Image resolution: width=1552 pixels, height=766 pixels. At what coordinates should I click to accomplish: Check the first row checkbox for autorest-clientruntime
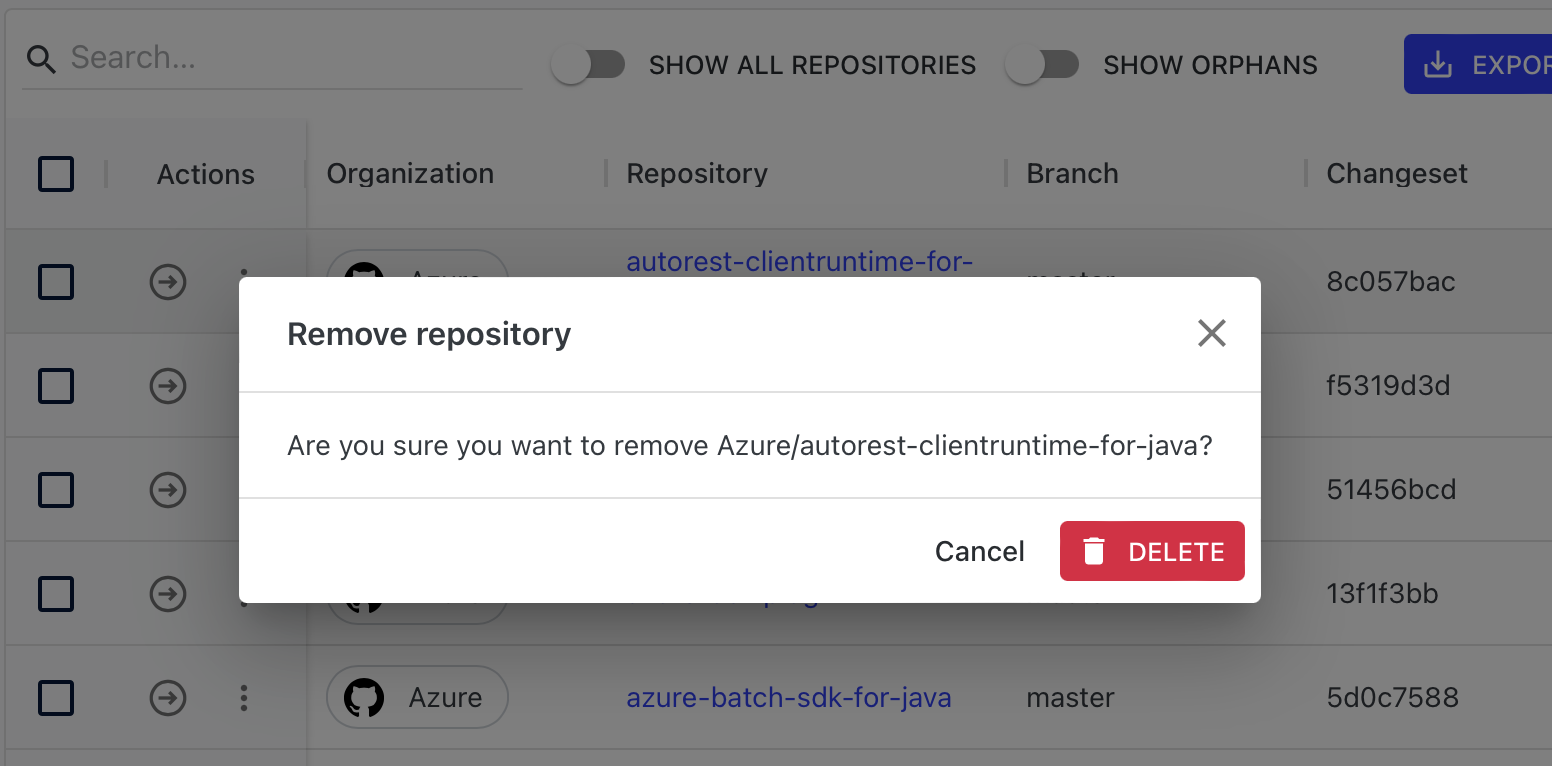pyautogui.click(x=56, y=282)
